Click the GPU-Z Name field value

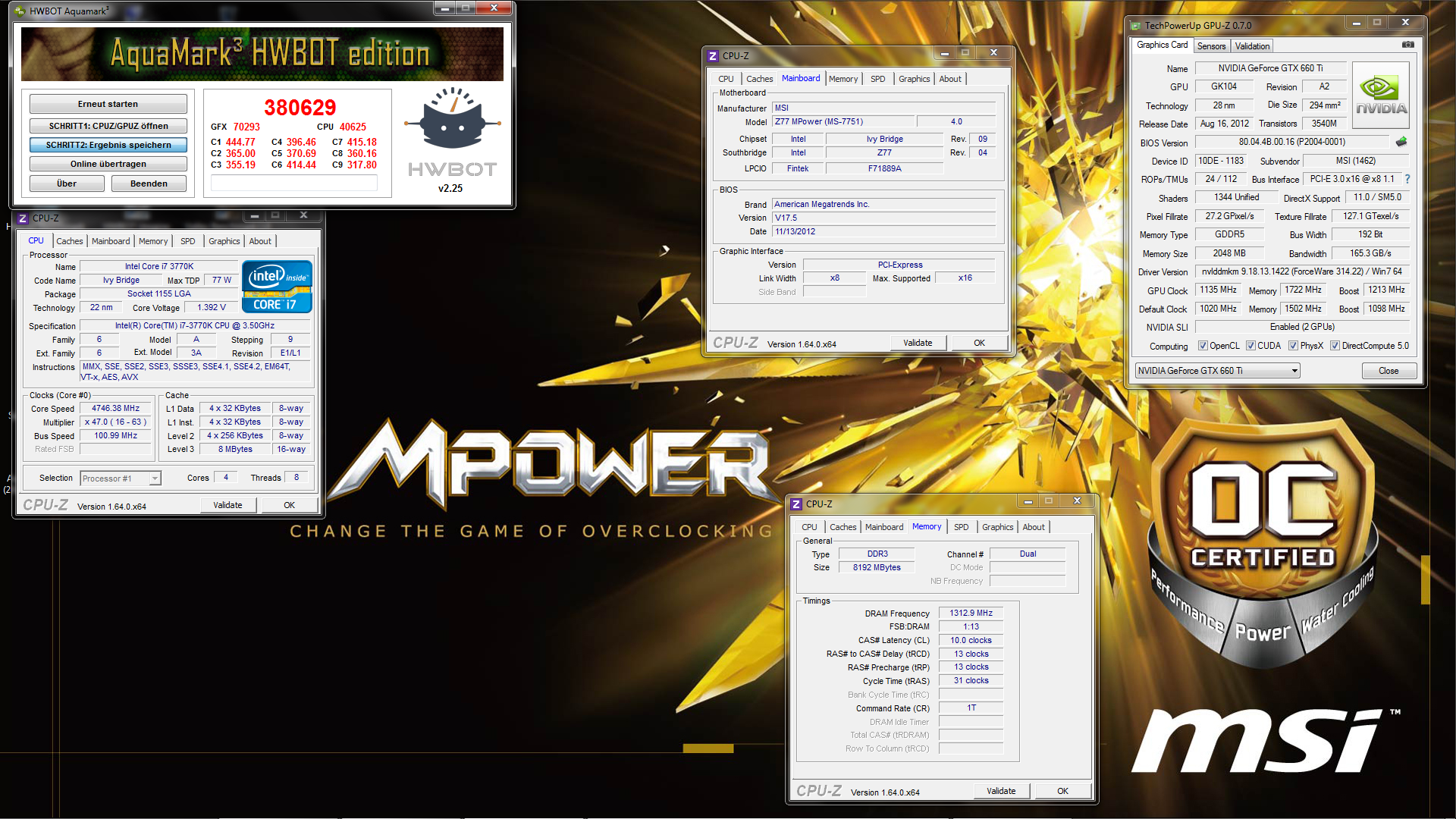(1270, 68)
